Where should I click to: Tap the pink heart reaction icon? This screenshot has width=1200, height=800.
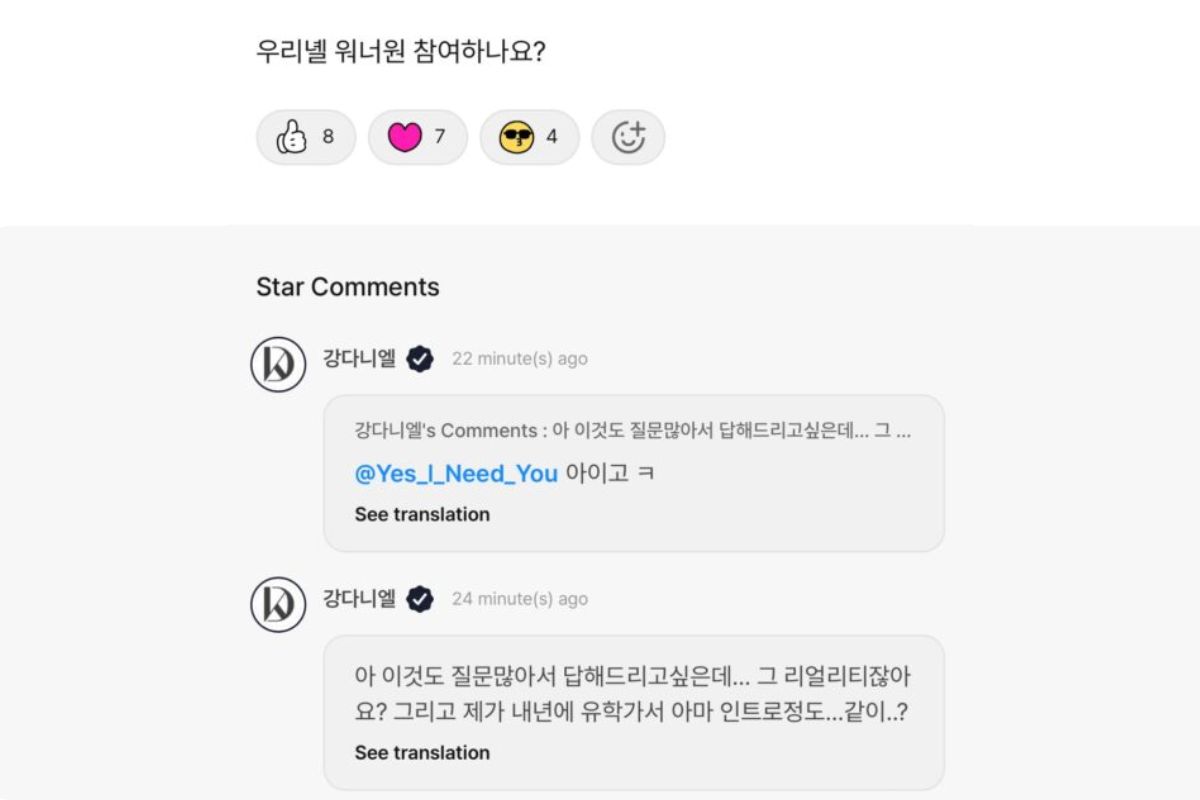point(404,137)
